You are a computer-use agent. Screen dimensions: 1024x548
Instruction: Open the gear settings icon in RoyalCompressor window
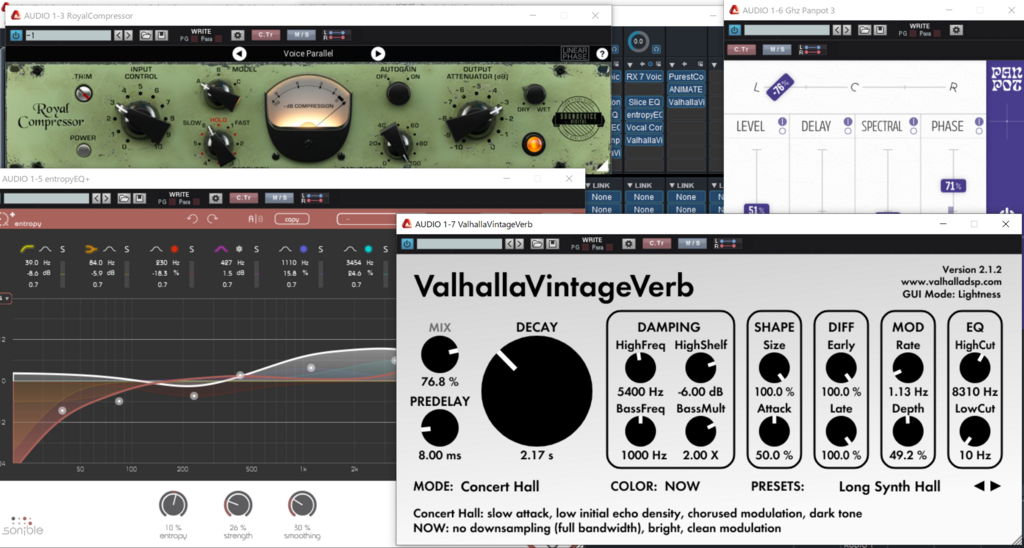(x=238, y=35)
